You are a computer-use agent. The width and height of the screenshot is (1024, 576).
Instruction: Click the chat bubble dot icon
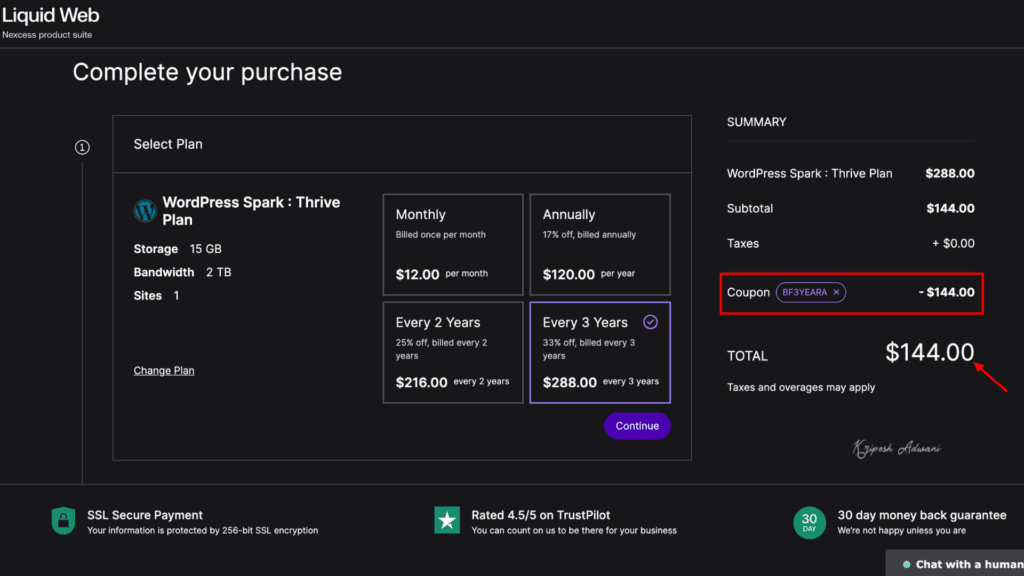click(x=906, y=564)
